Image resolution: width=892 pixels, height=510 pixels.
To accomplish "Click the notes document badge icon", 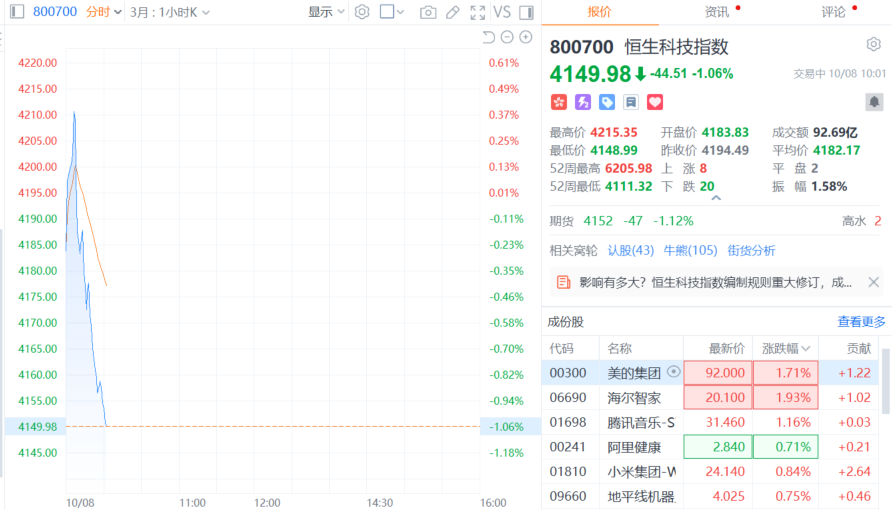I will tap(631, 102).
